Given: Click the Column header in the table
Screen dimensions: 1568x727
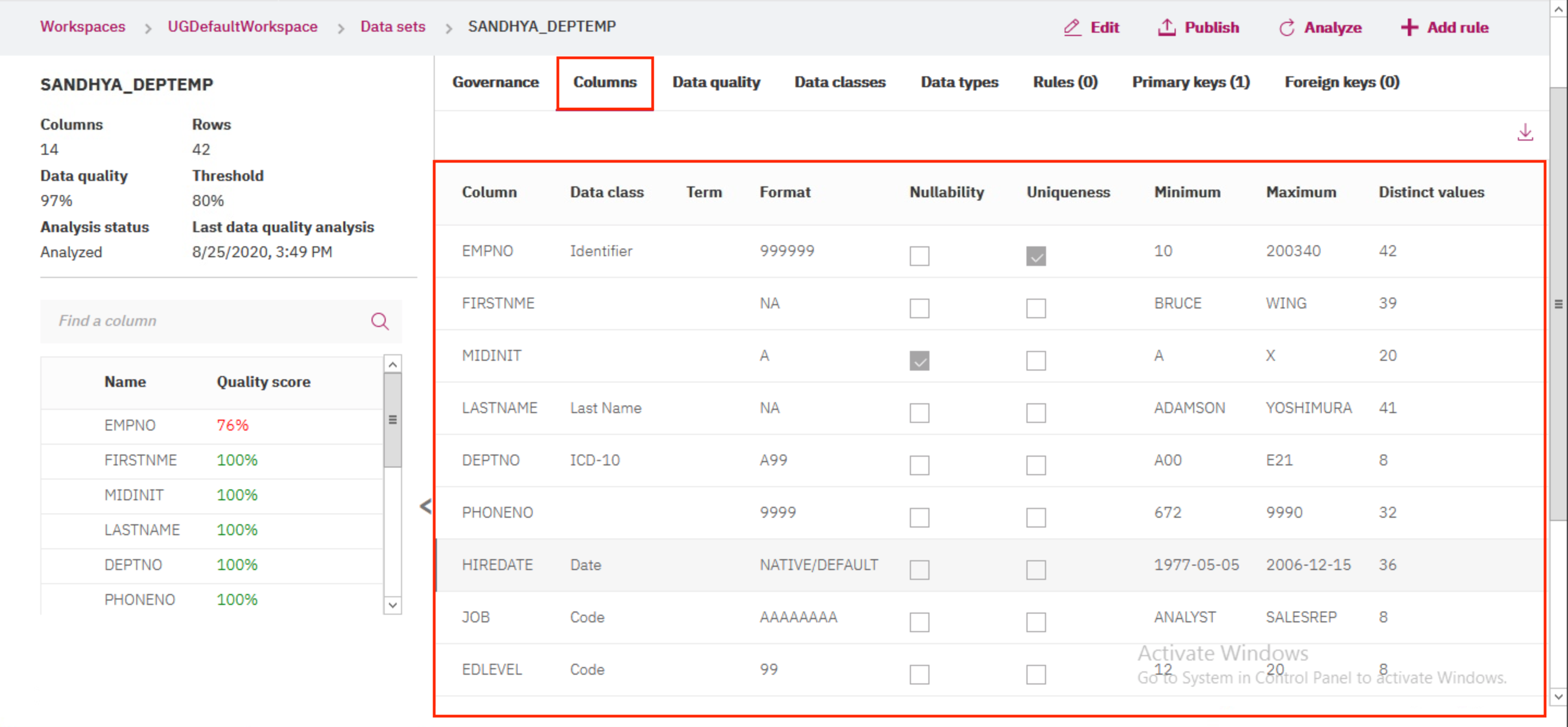Looking at the screenshot, I should (x=489, y=192).
